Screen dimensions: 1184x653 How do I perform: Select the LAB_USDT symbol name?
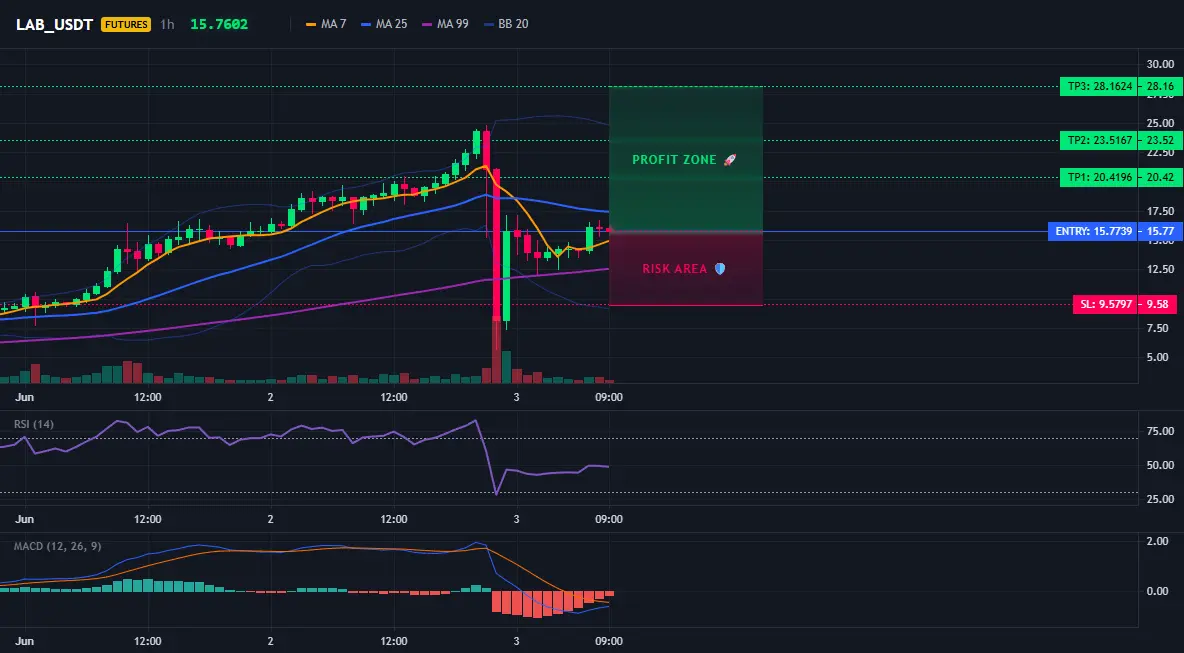pyautogui.click(x=54, y=24)
